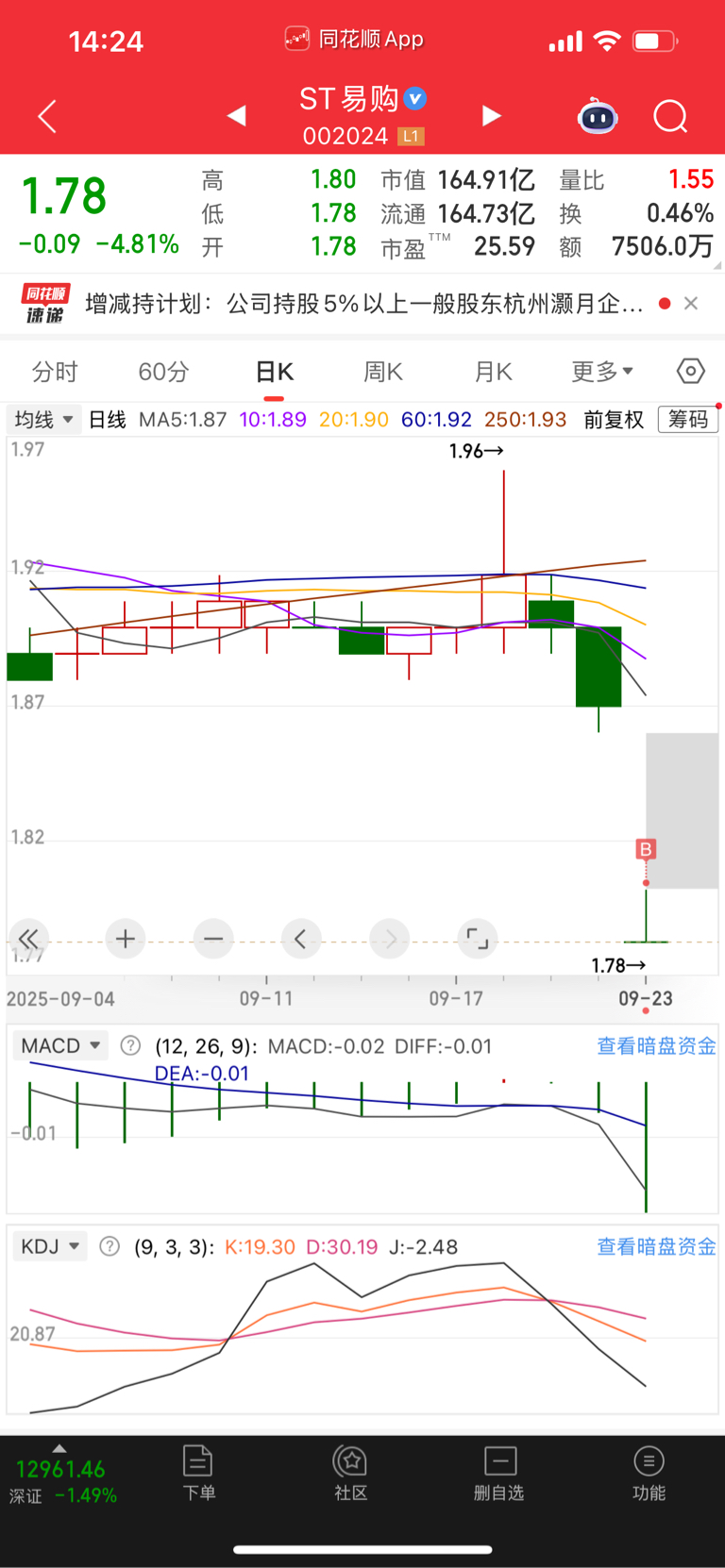The image size is (725, 1568).
Task: Zoom out chart with minus button
Action: click(213, 939)
